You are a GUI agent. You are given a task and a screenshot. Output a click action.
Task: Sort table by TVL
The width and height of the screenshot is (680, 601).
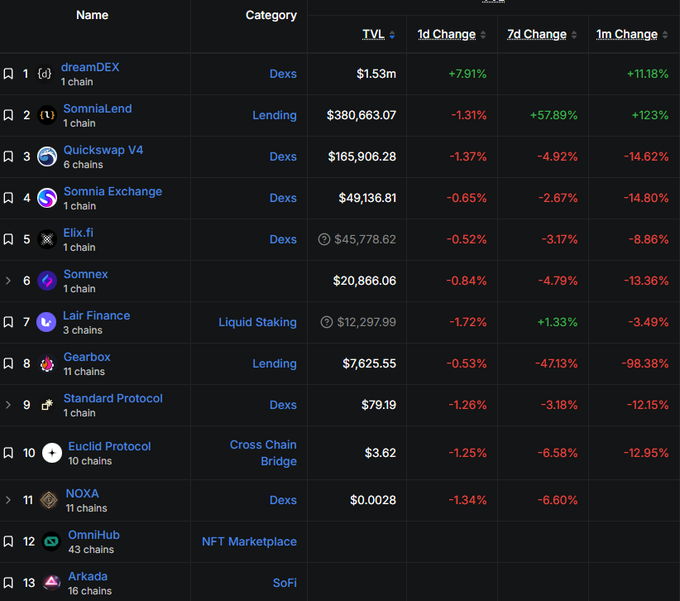pos(378,34)
